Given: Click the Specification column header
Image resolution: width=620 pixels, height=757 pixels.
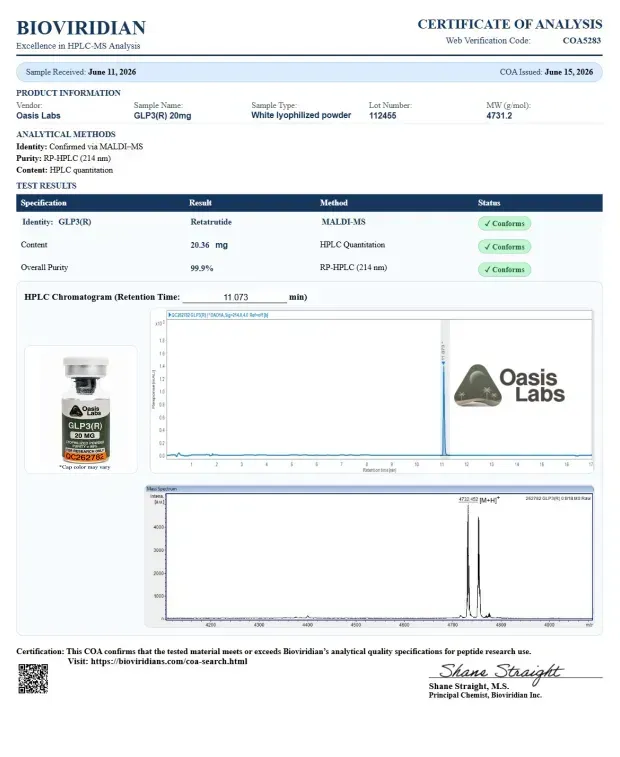Looking at the screenshot, I should pyautogui.click(x=43, y=203).
